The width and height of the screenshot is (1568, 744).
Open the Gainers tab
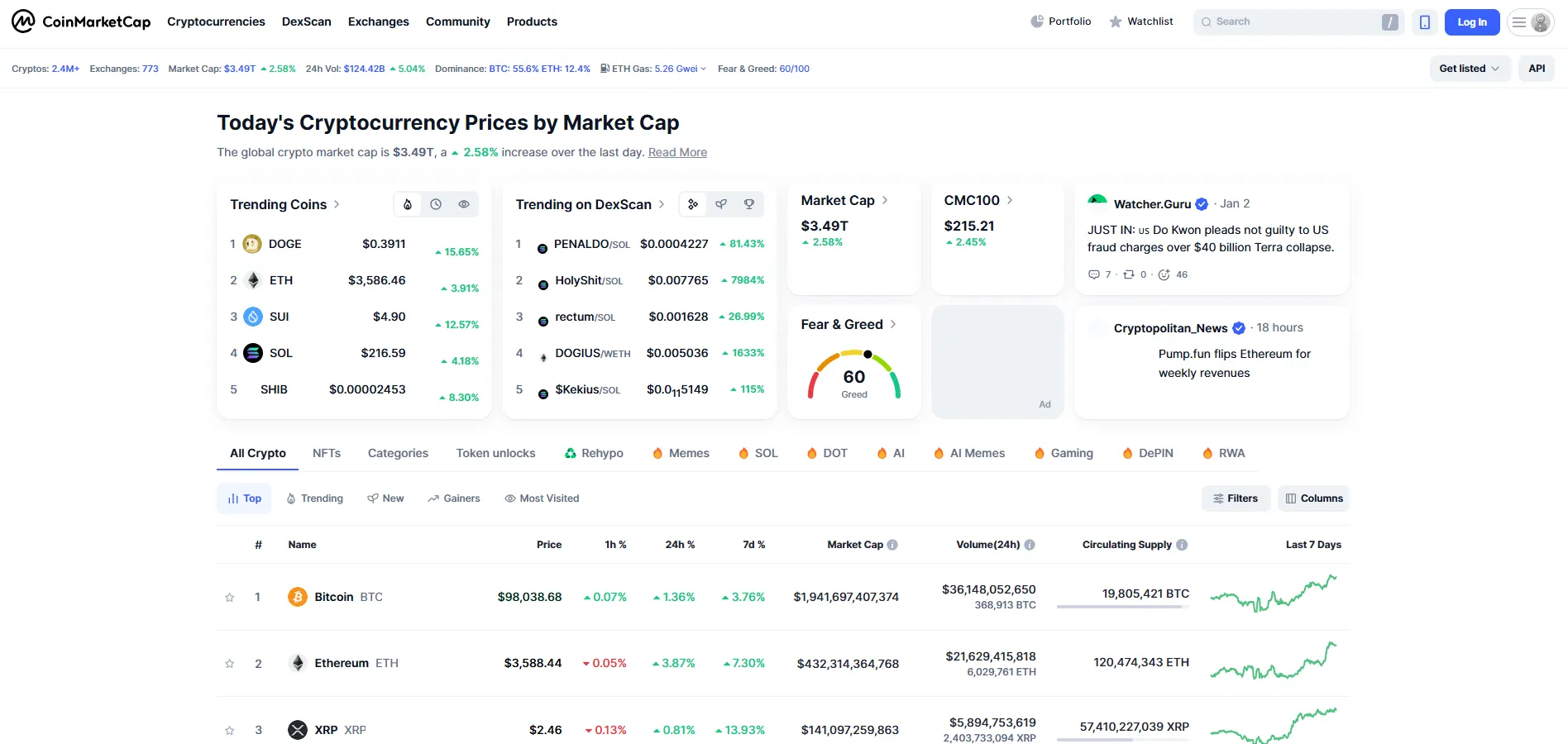pyautogui.click(x=454, y=498)
